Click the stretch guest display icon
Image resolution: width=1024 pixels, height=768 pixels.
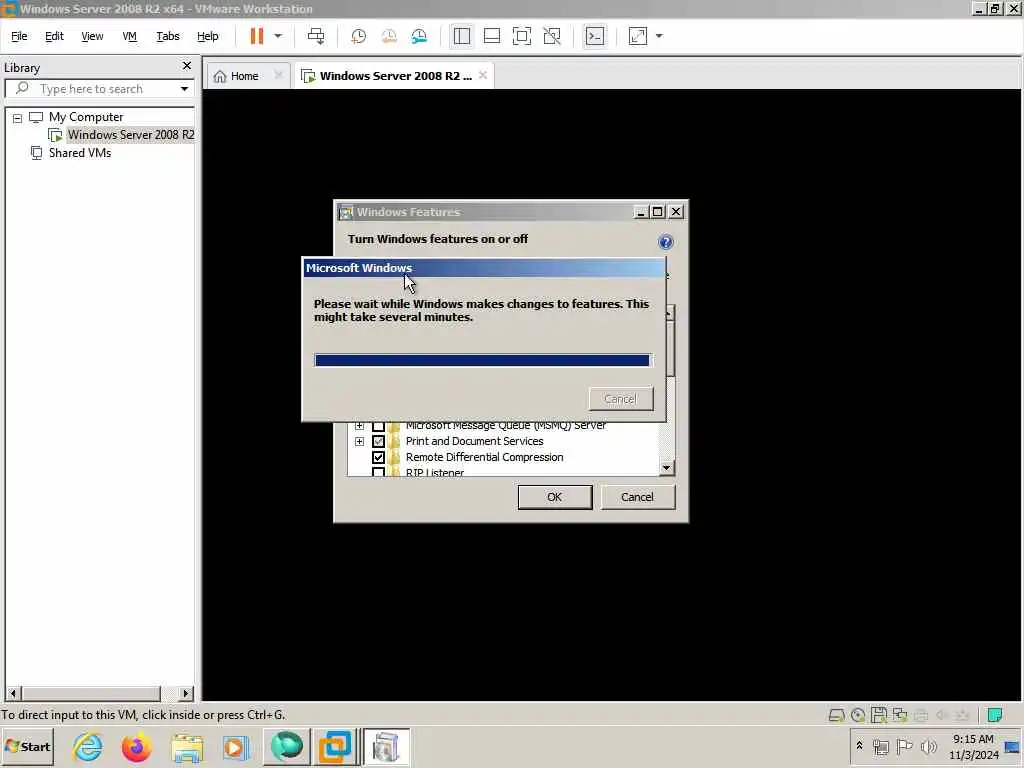tap(637, 36)
